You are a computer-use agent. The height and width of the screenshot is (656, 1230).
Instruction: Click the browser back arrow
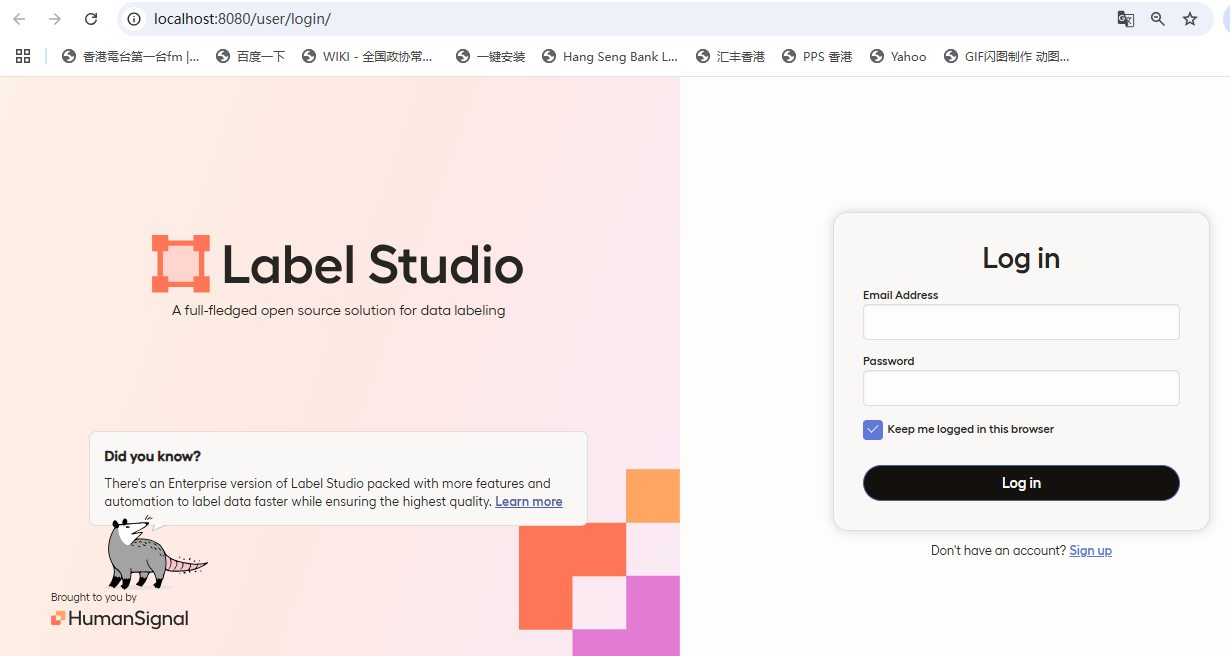pos(19,19)
